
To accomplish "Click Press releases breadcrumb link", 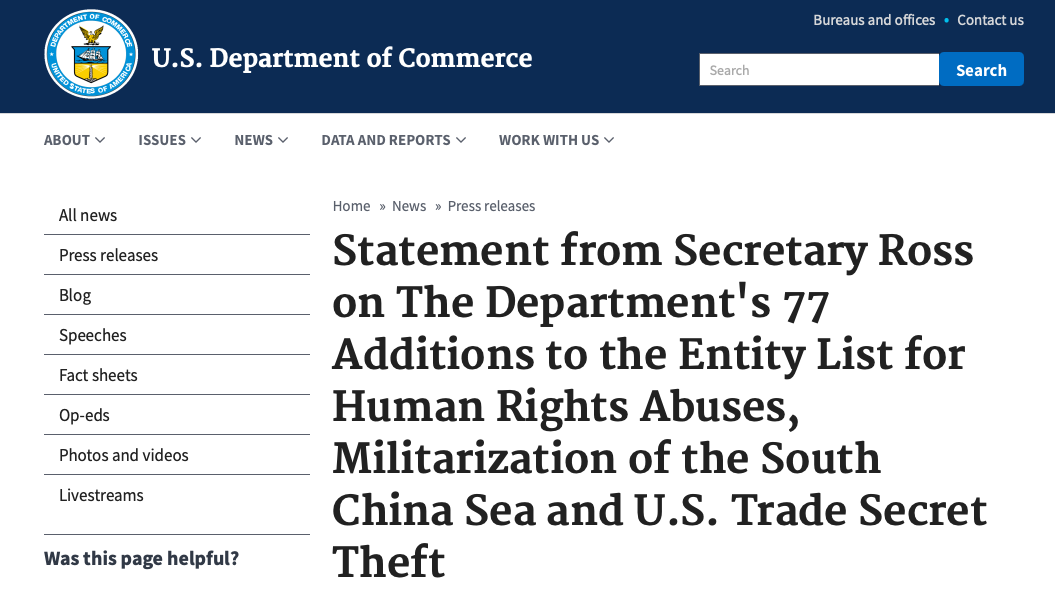I will (x=491, y=206).
